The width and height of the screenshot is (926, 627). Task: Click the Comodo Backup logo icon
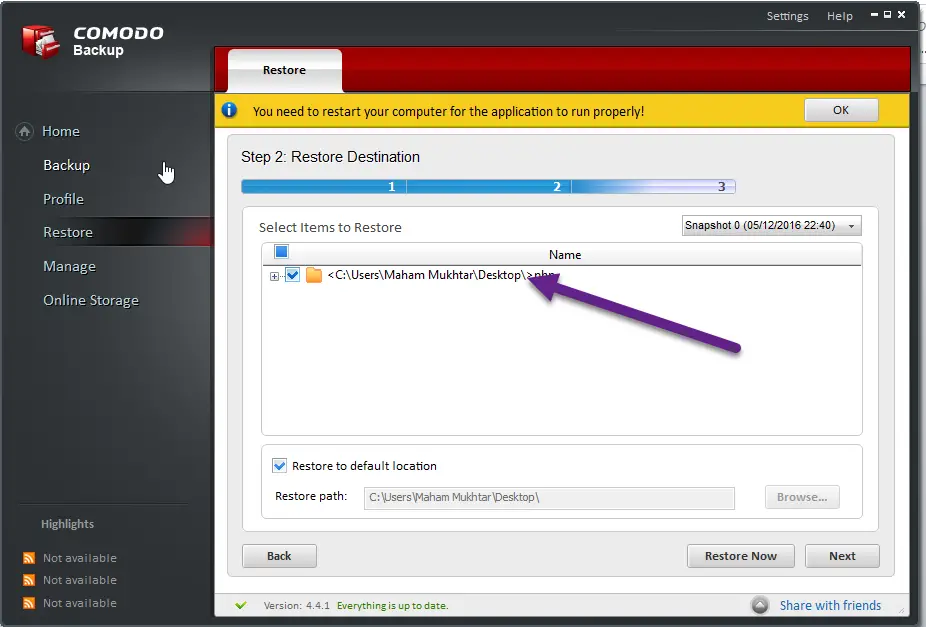point(41,41)
